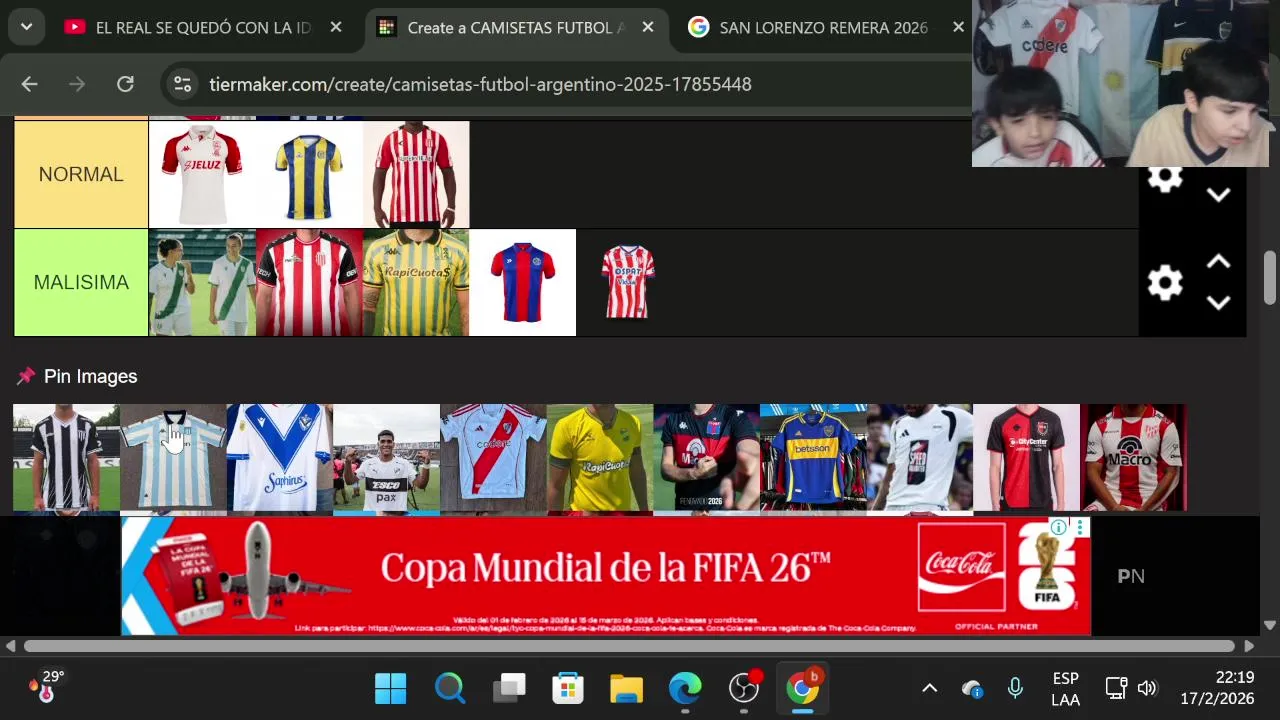Viewport: 1280px width, 720px height.
Task: Click the Pin Images label
Action: [90, 376]
